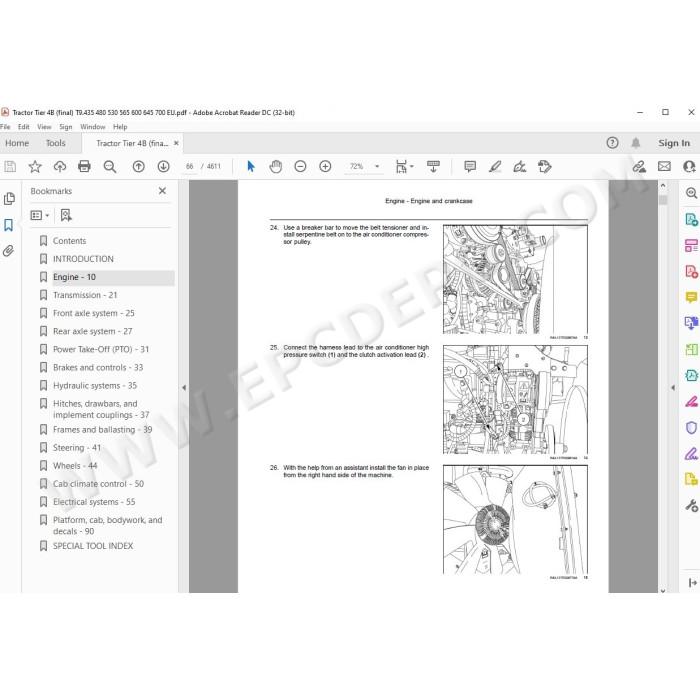
Task: Open the Window menu
Action: click(x=93, y=127)
